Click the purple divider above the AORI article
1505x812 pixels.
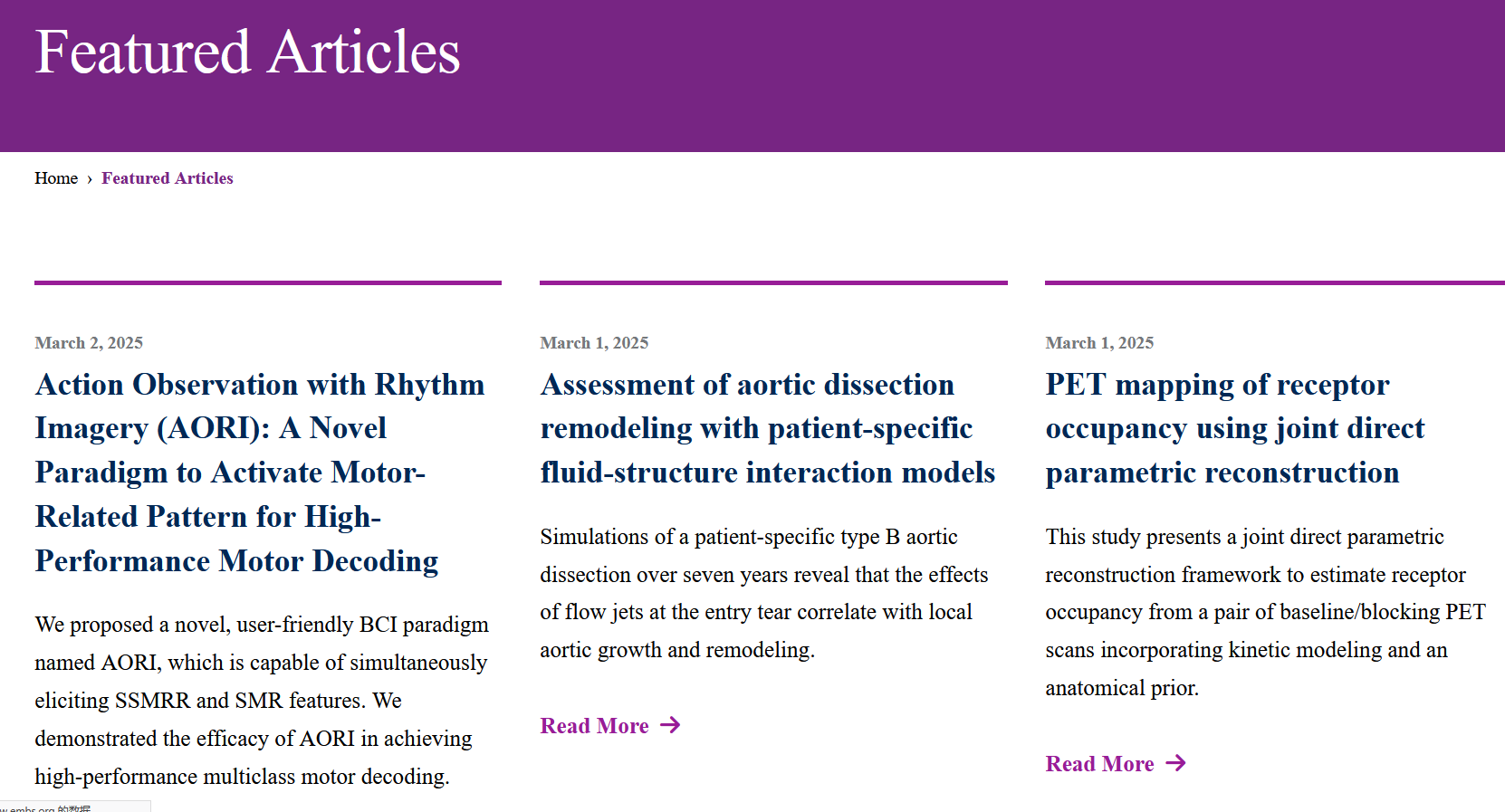click(268, 282)
